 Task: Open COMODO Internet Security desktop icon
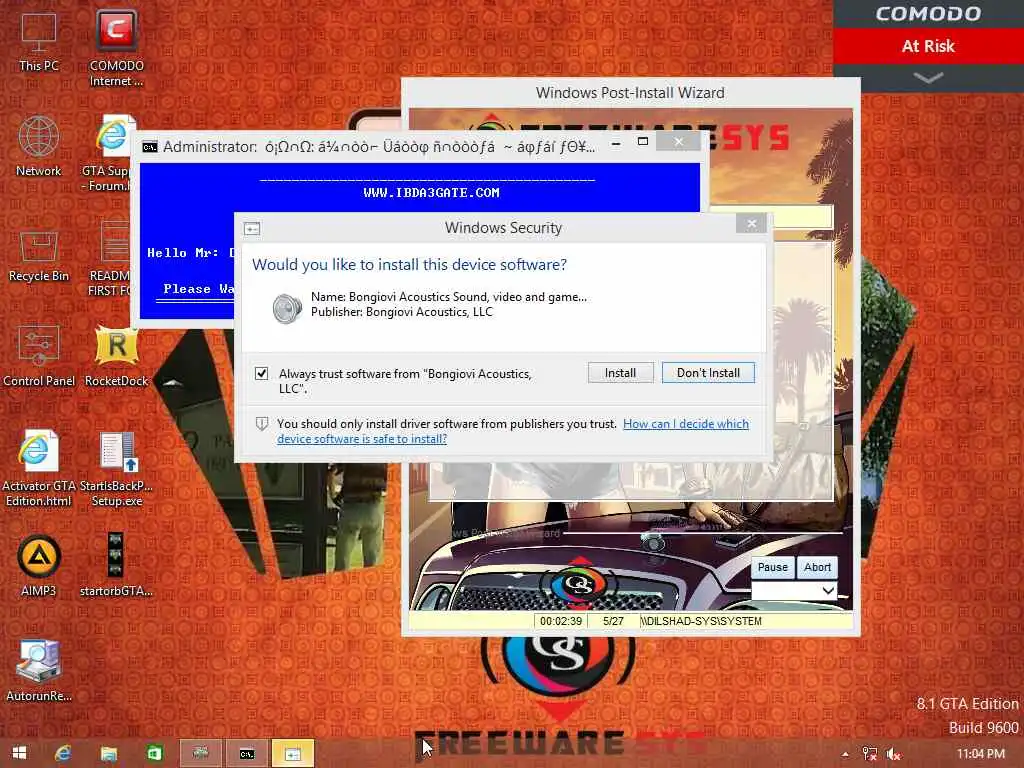116,48
